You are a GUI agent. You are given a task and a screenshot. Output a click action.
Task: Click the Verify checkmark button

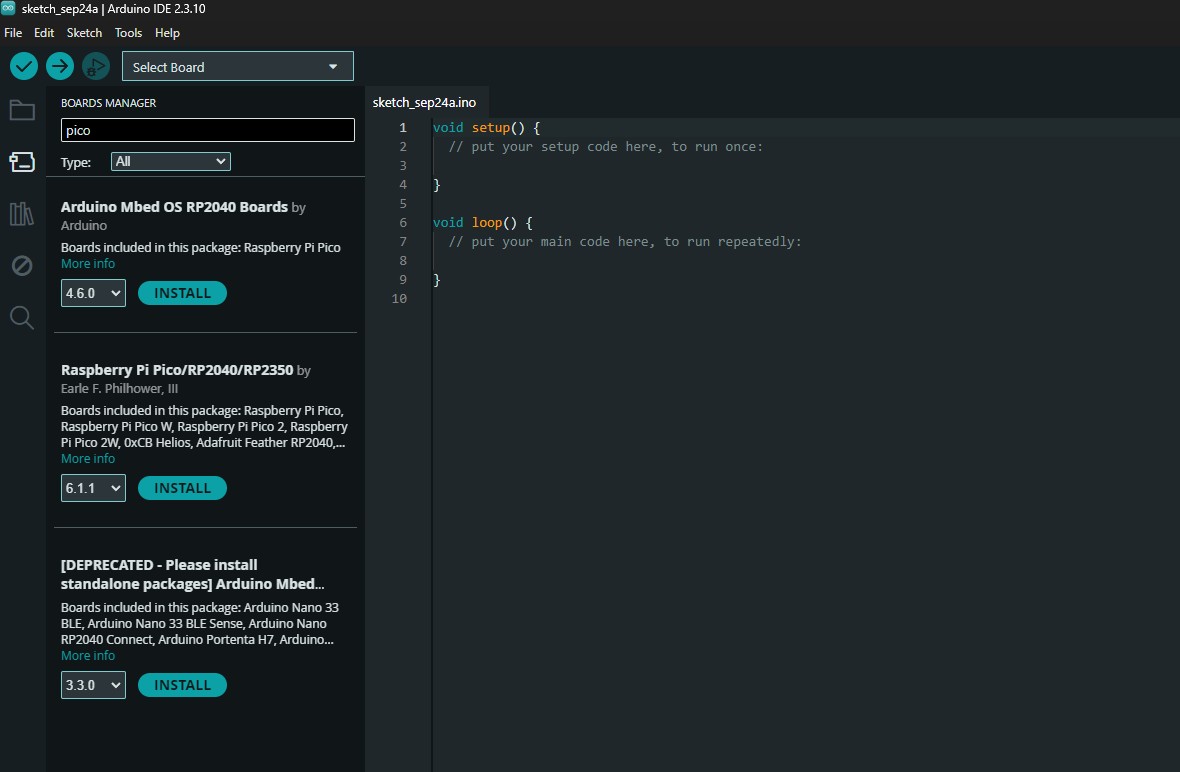click(x=24, y=66)
